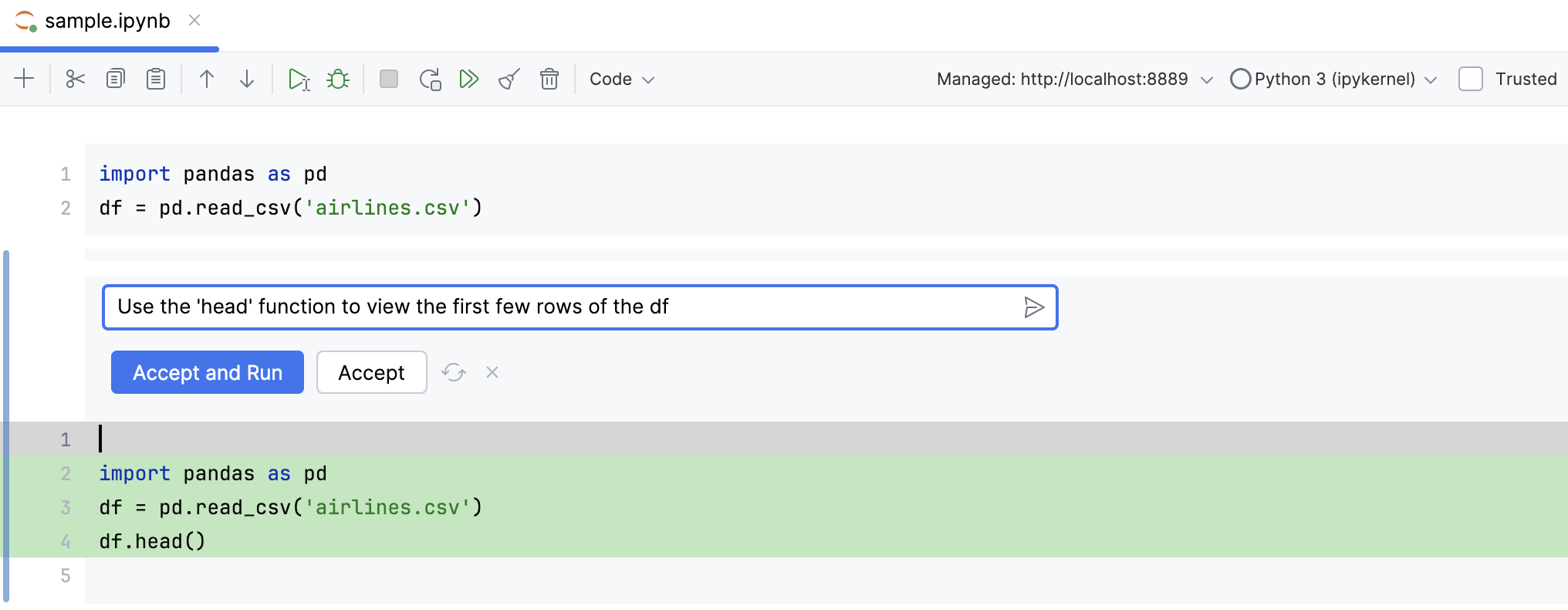
Task: Close the sample.ipynb tab
Action: coord(194,20)
